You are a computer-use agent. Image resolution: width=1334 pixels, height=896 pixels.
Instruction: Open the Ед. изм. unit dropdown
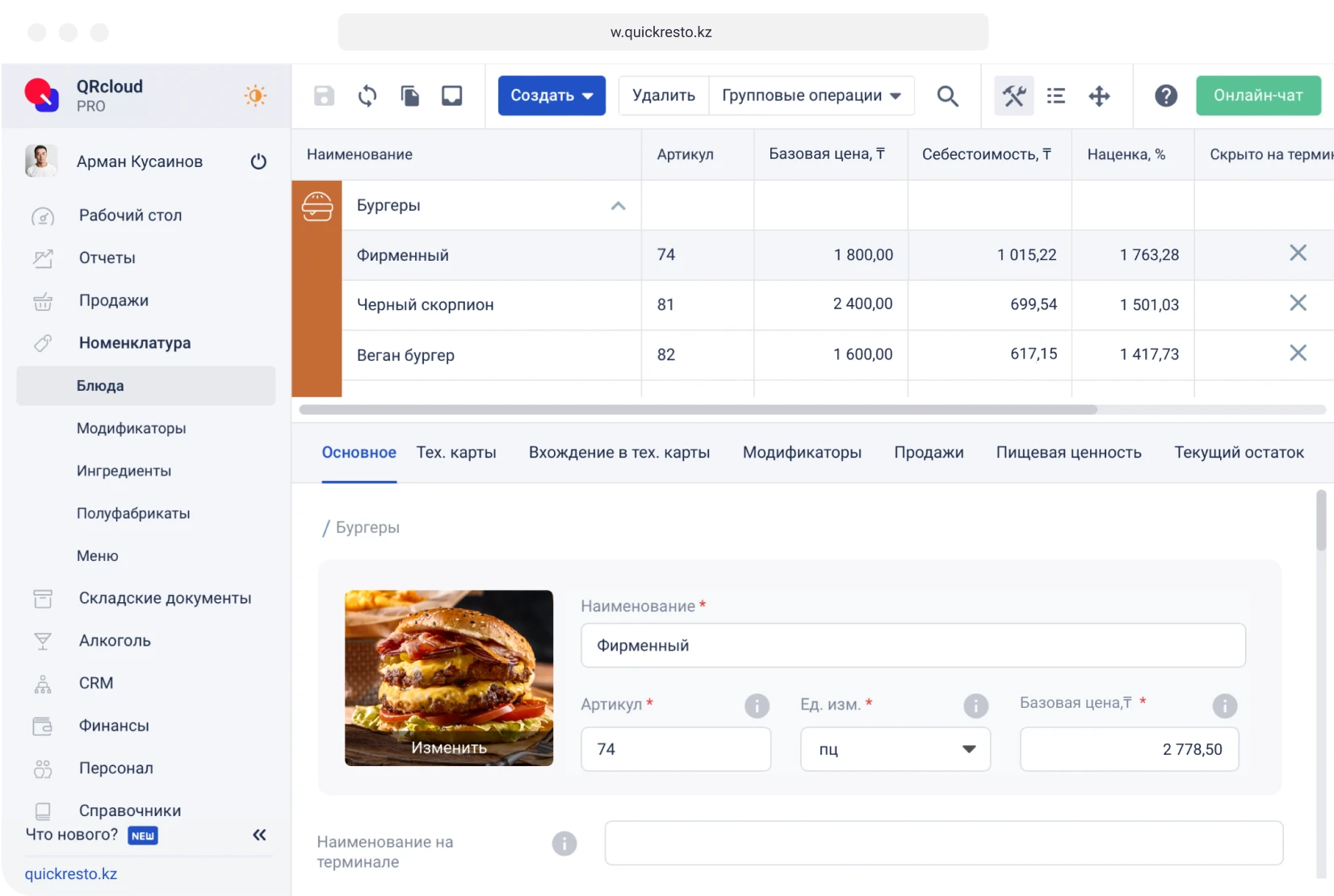click(969, 749)
